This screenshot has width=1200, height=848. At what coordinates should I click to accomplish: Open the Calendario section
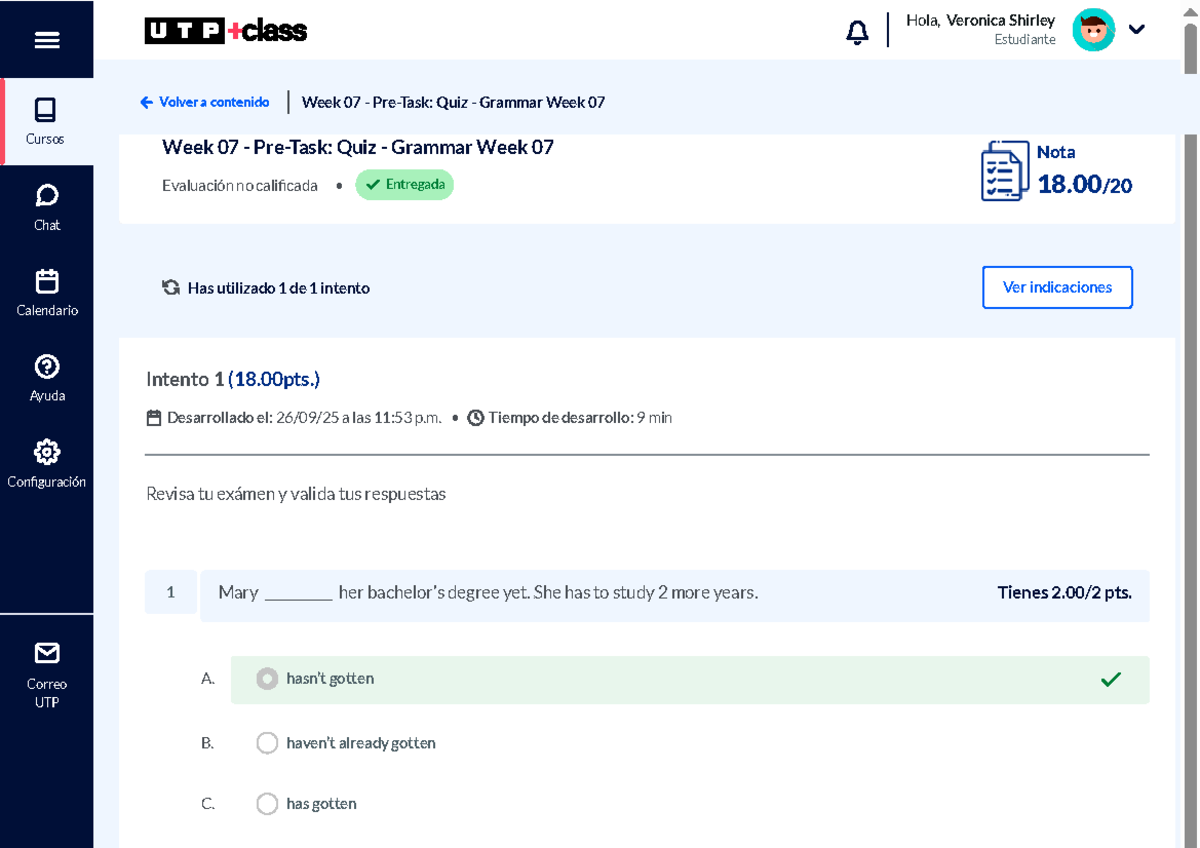point(46,294)
